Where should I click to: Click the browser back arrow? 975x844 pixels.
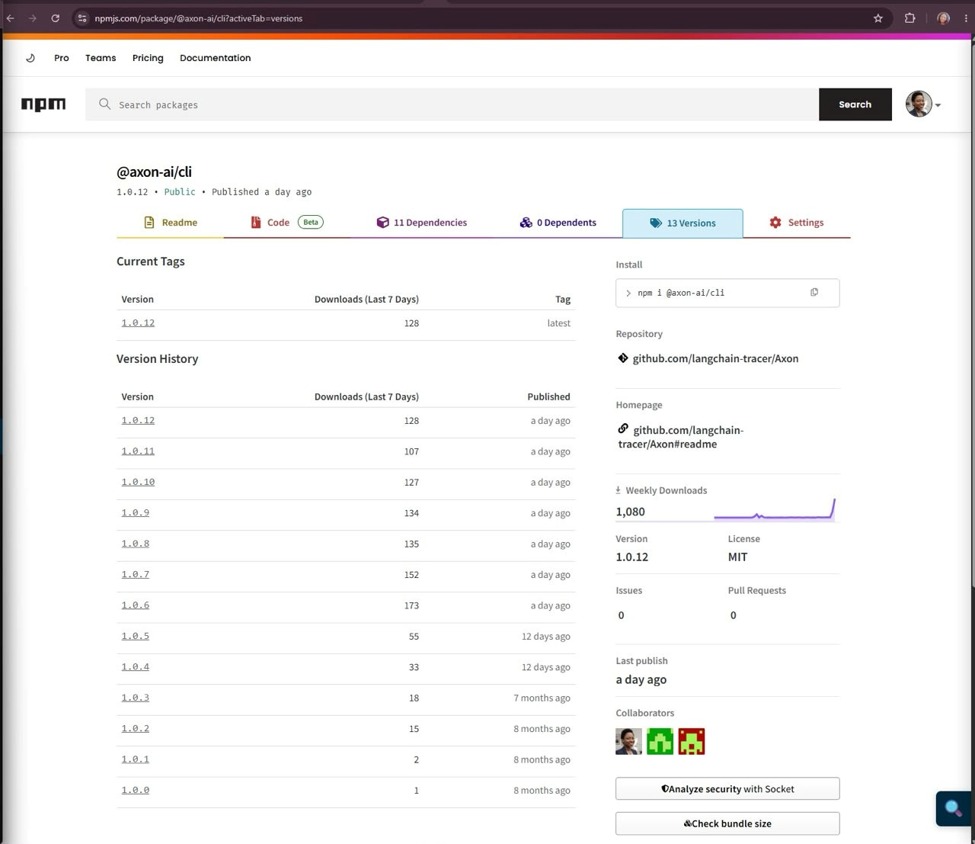tap(10, 18)
